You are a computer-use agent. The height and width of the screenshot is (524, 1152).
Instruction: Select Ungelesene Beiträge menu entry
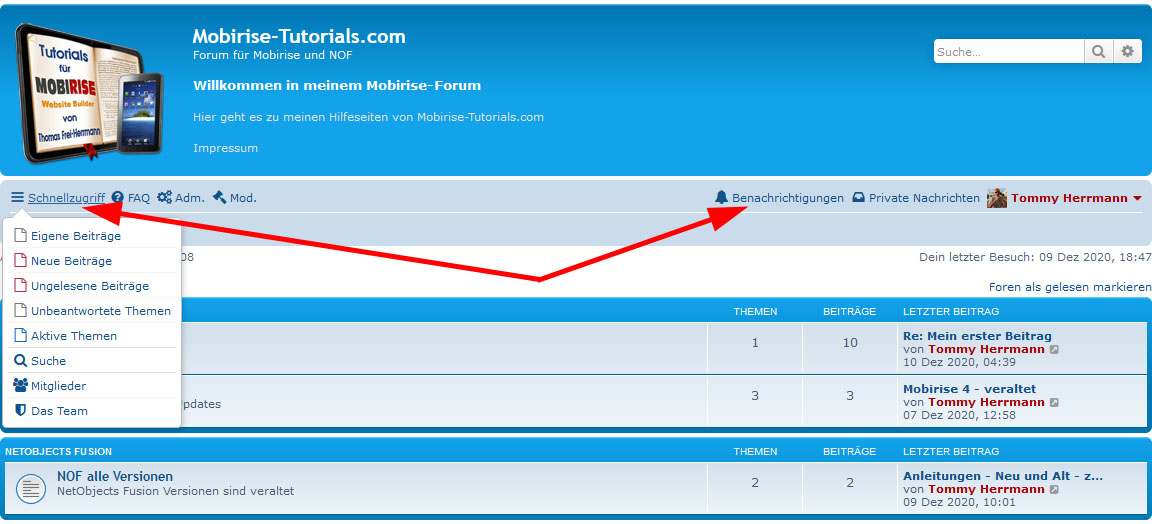tap(92, 286)
